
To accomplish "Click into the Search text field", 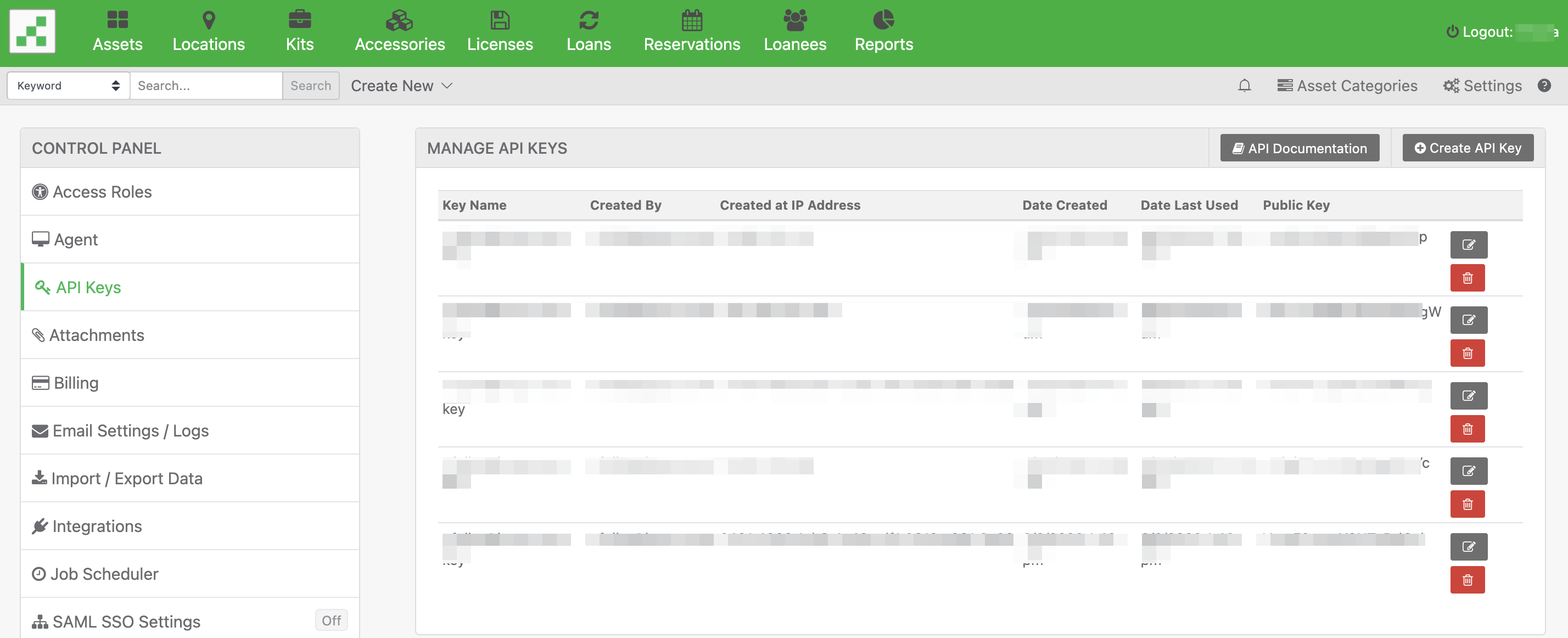I will [206, 86].
